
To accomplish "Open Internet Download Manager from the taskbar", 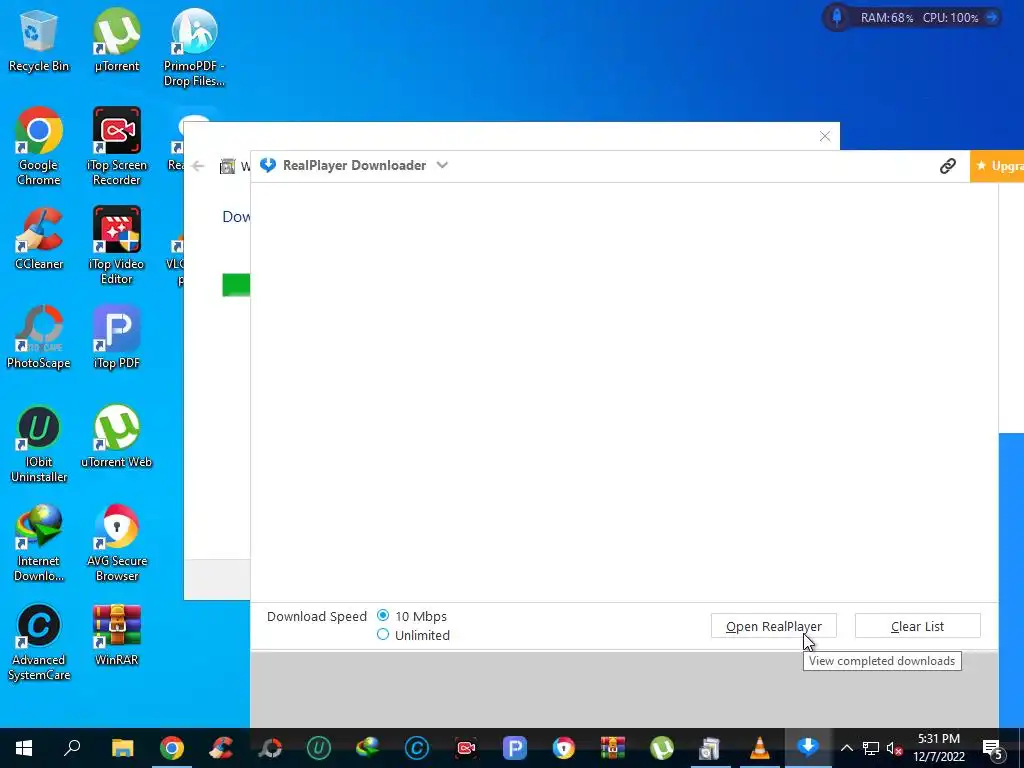I will pyautogui.click(x=368, y=748).
